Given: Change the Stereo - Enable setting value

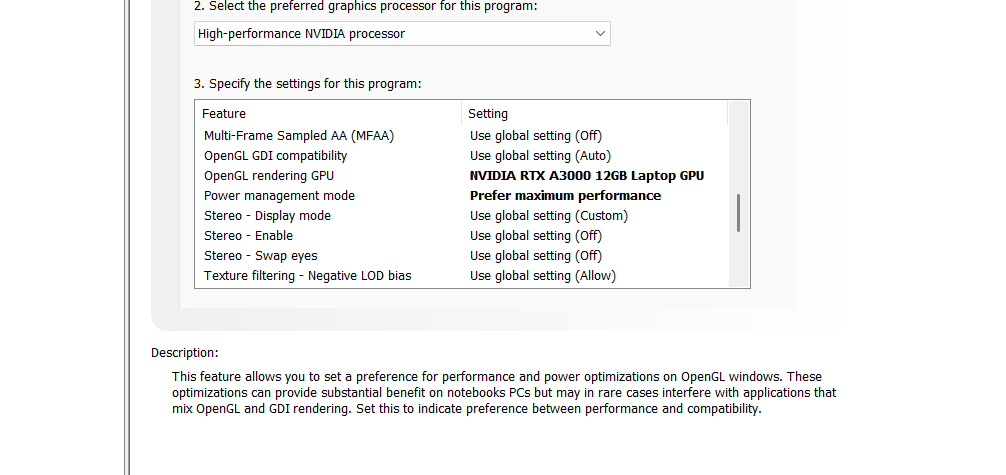Looking at the screenshot, I should [x=535, y=236].
